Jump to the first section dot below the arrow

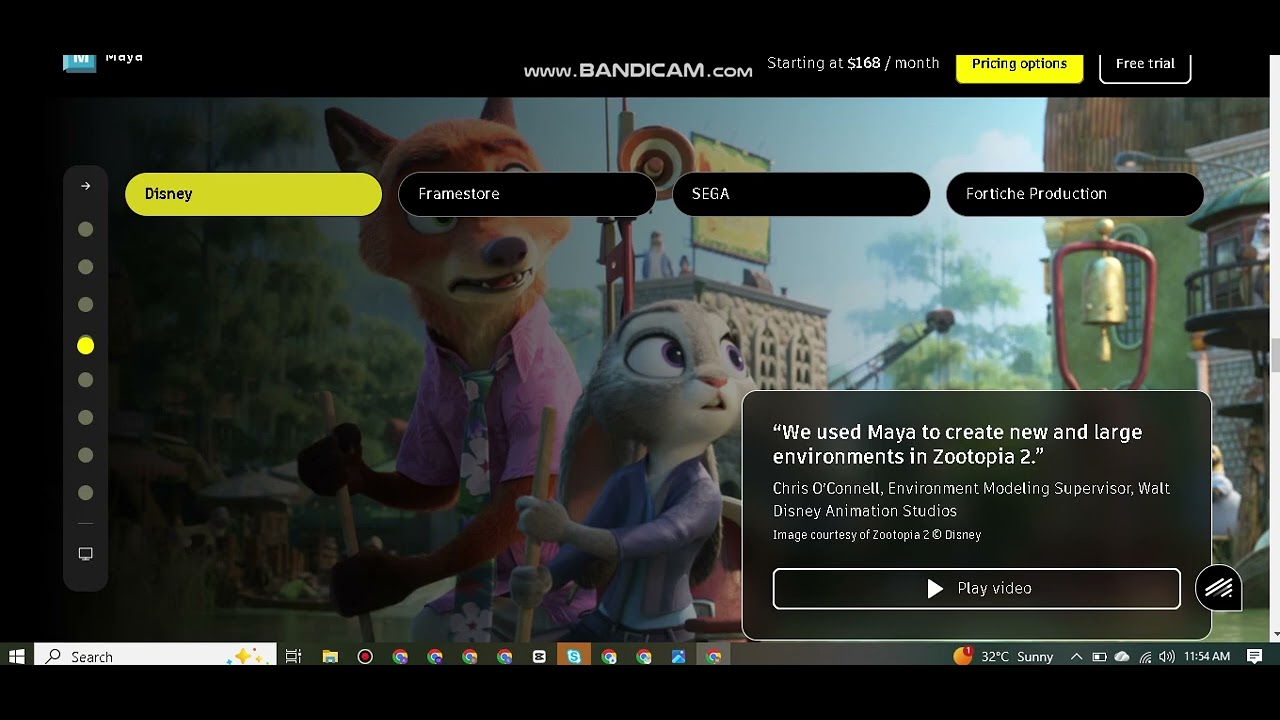pyautogui.click(x=86, y=229)
